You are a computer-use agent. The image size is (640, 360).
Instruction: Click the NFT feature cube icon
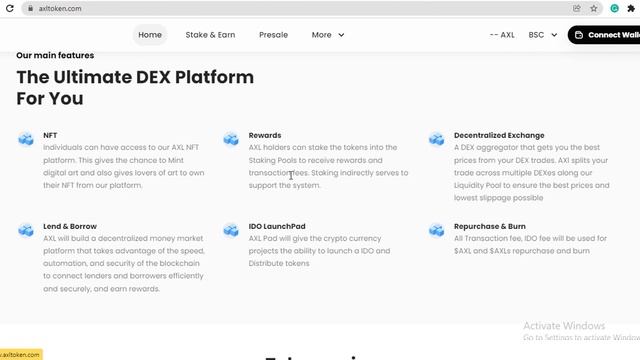(26, 139)
